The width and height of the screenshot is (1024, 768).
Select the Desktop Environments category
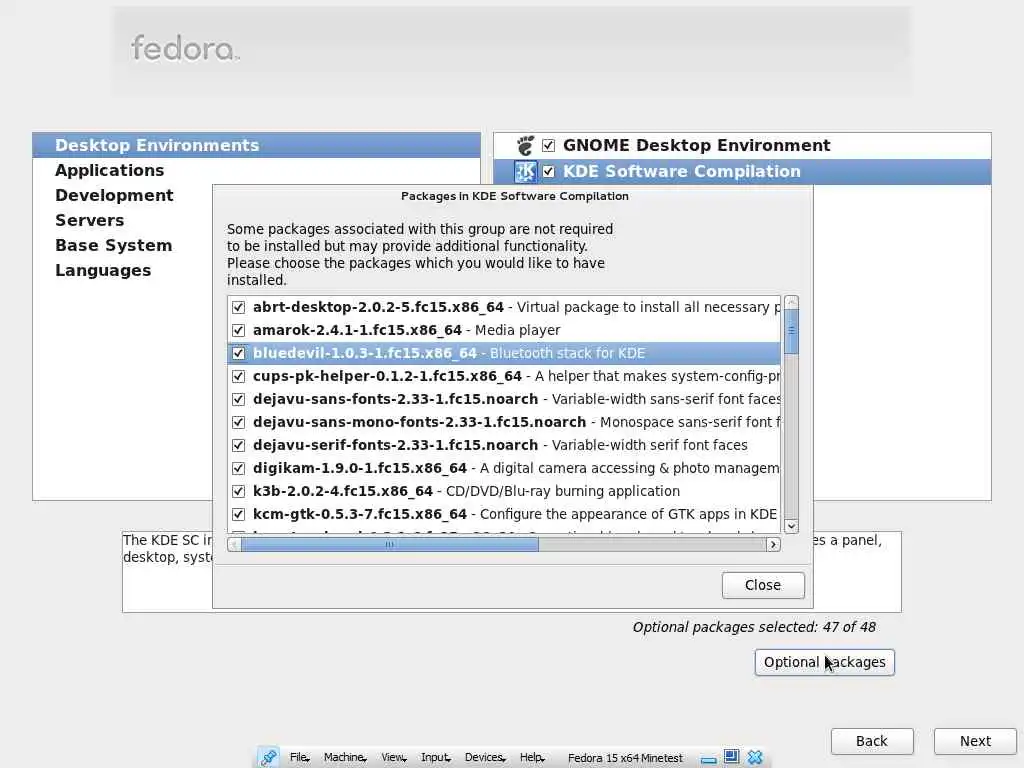click(x=257, y=145)
